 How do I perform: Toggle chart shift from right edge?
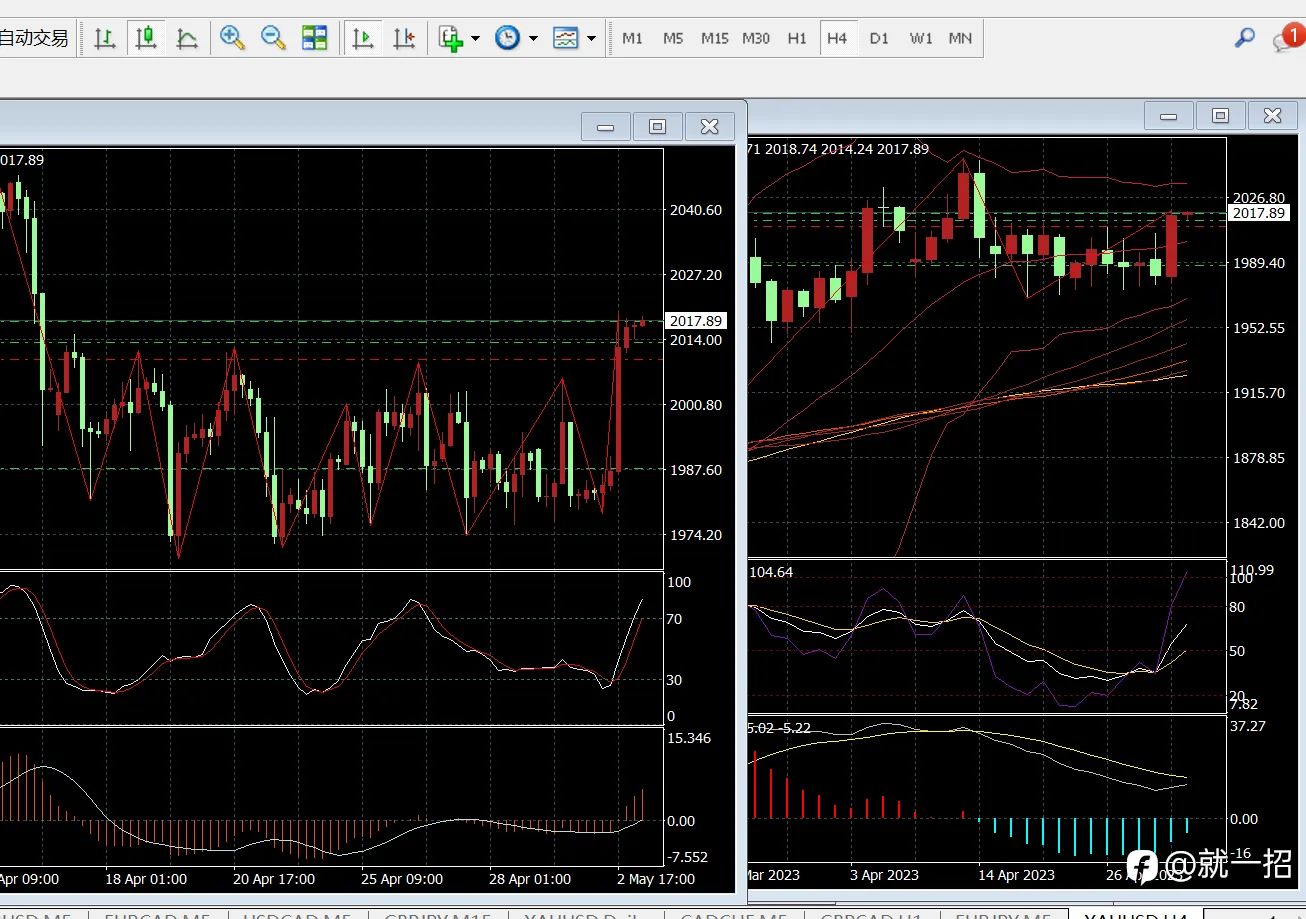pos(404,38)
